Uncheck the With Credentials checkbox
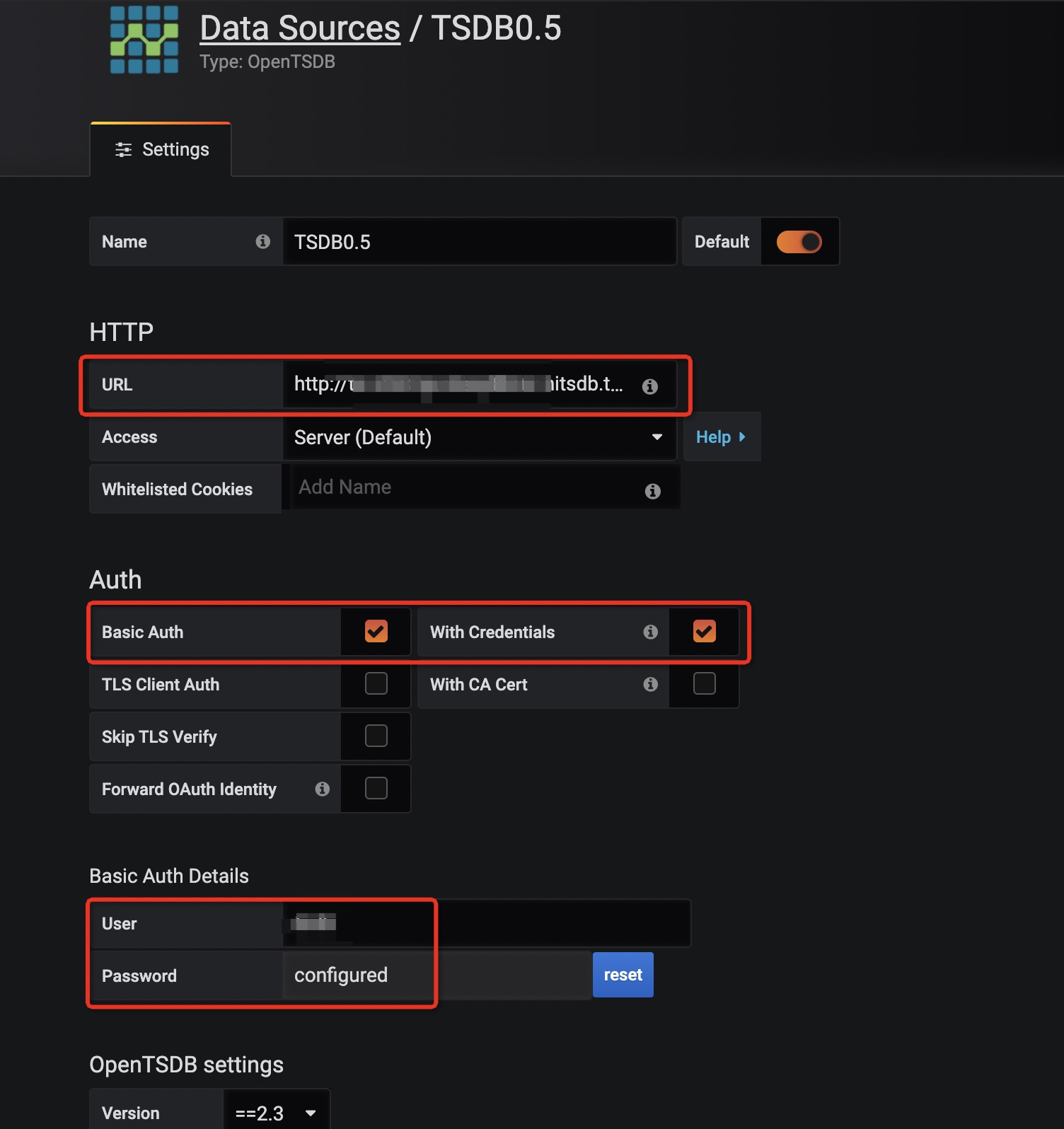Viewport: 1064px width, 1129px height. [x=705, y=631]
